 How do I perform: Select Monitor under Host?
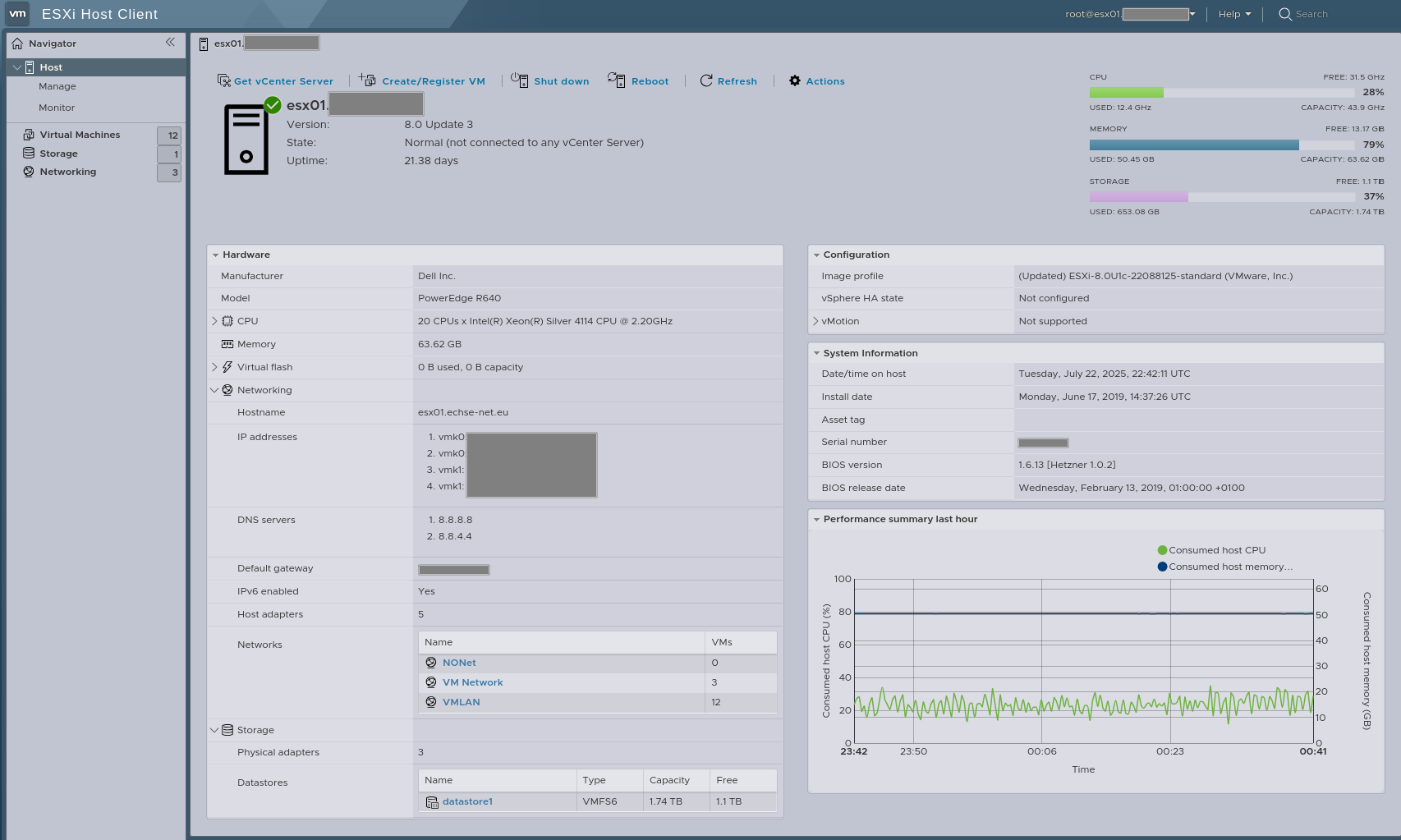[57, 108]
